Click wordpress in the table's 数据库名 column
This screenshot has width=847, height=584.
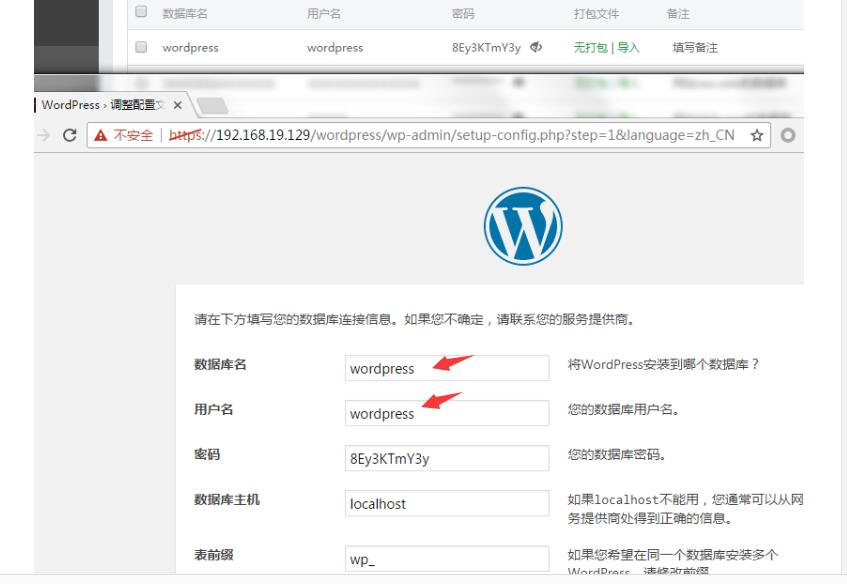190,48
